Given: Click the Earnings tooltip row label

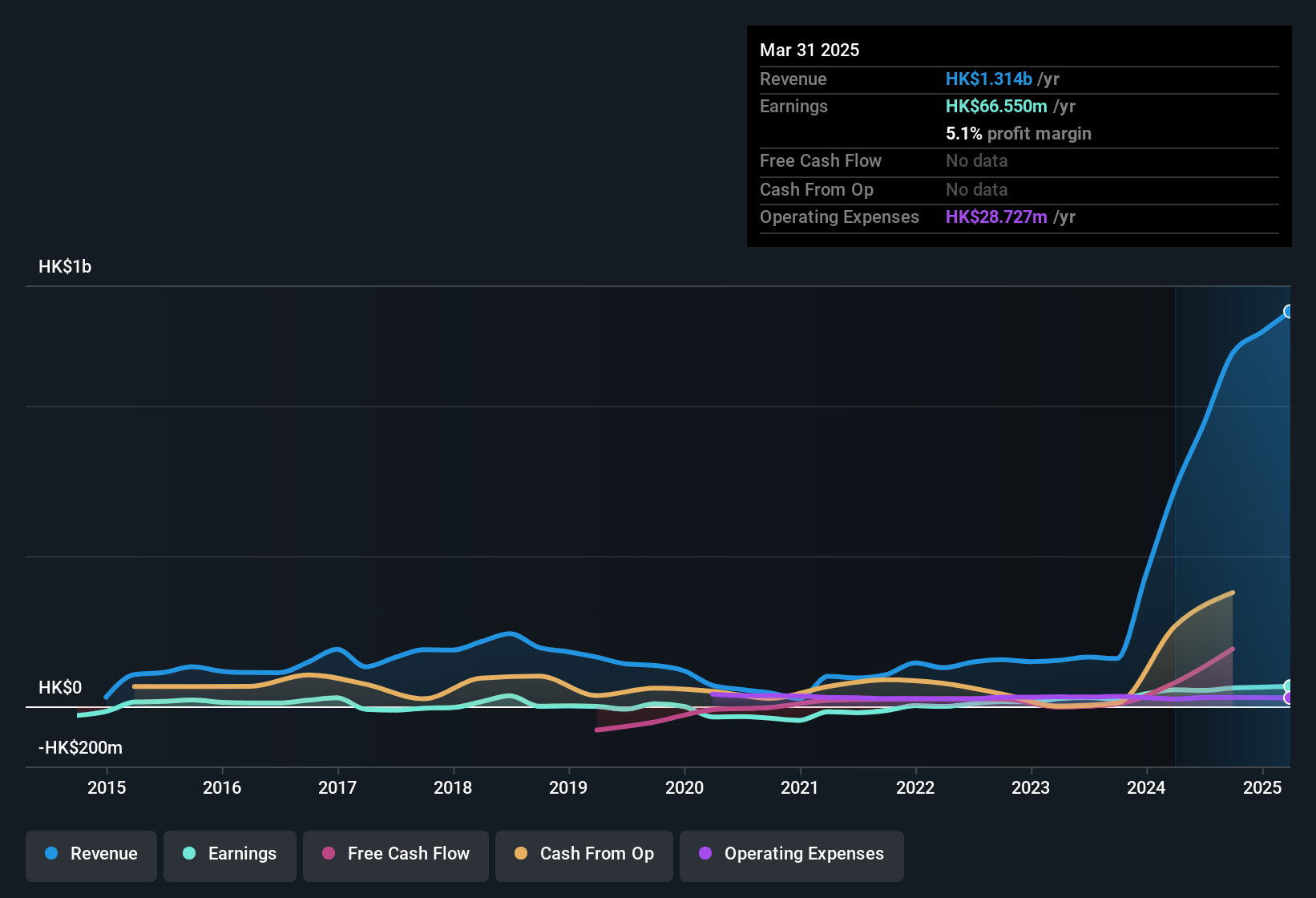Looking at the screenshot, I should pyautogui.click(x=793, y=107).
